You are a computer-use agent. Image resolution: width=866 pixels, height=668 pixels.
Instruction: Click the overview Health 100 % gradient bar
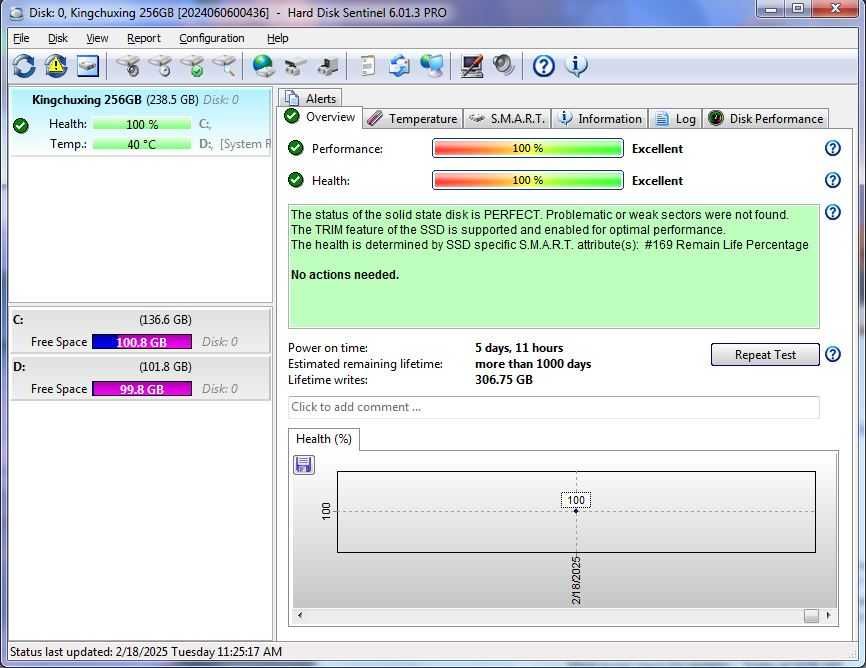[x=528, y=180]
